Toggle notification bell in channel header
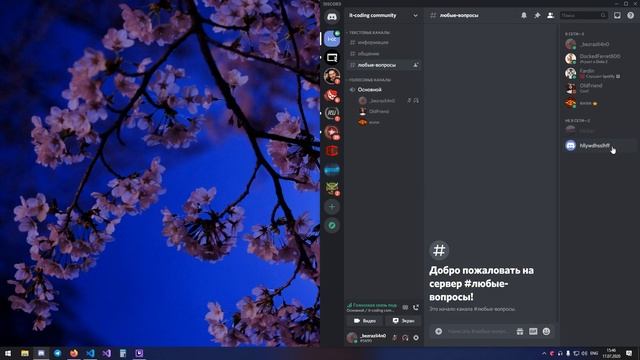Image resolution: width=640 pixels, height=360 pixels. point(524,16)
